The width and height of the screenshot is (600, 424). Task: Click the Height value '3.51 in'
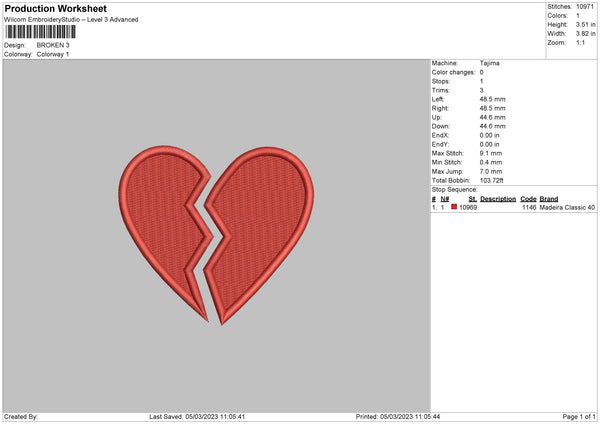[585, 24]
